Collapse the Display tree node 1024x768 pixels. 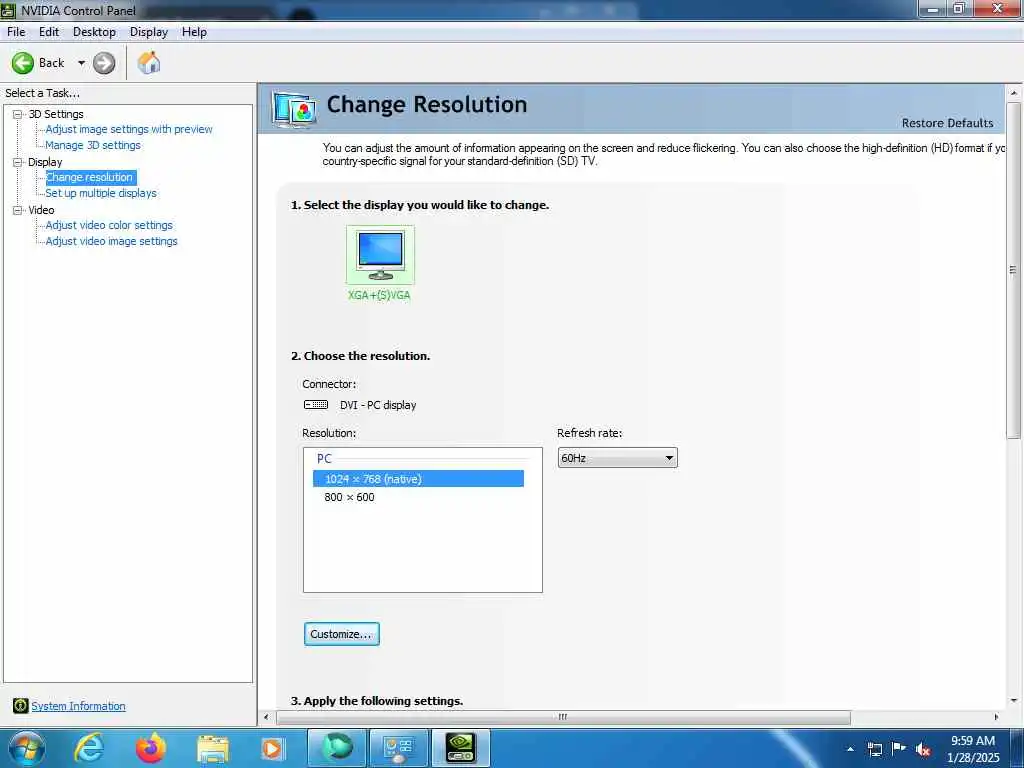click(18, 162)
